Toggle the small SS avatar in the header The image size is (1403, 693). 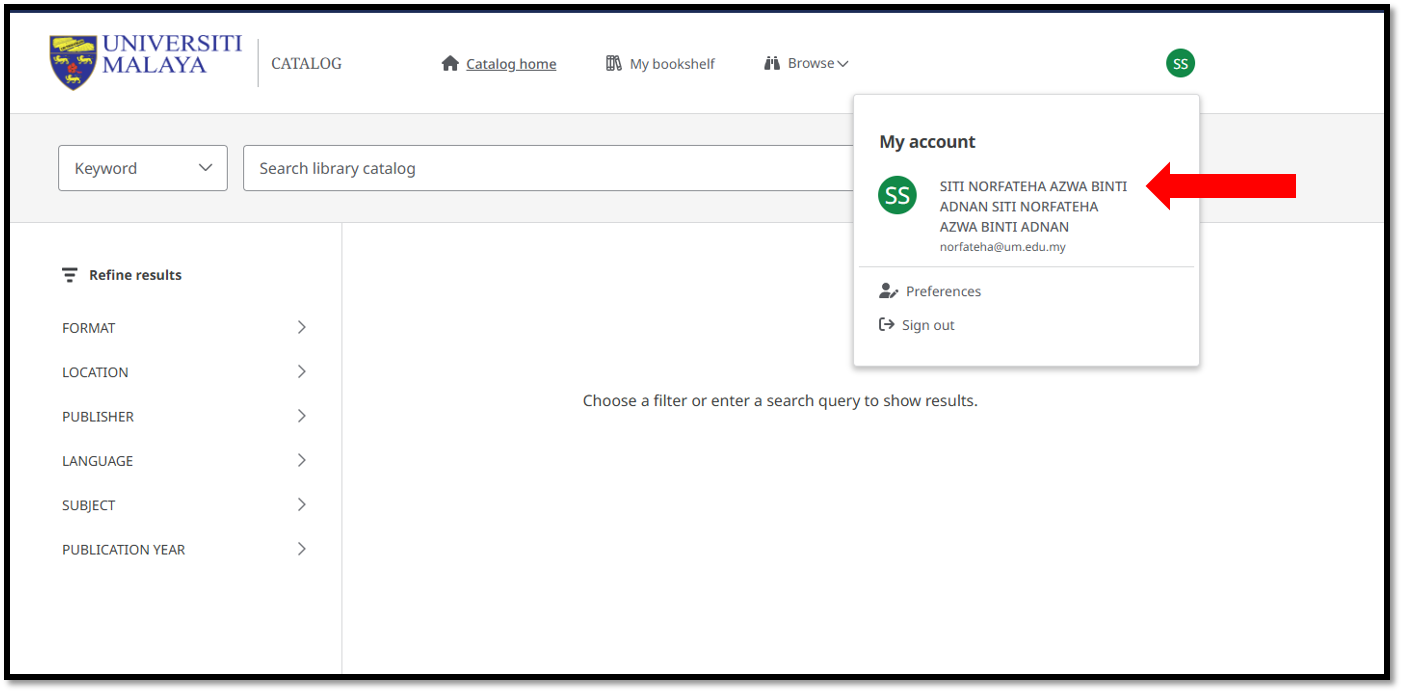[x=1180, y=64]
